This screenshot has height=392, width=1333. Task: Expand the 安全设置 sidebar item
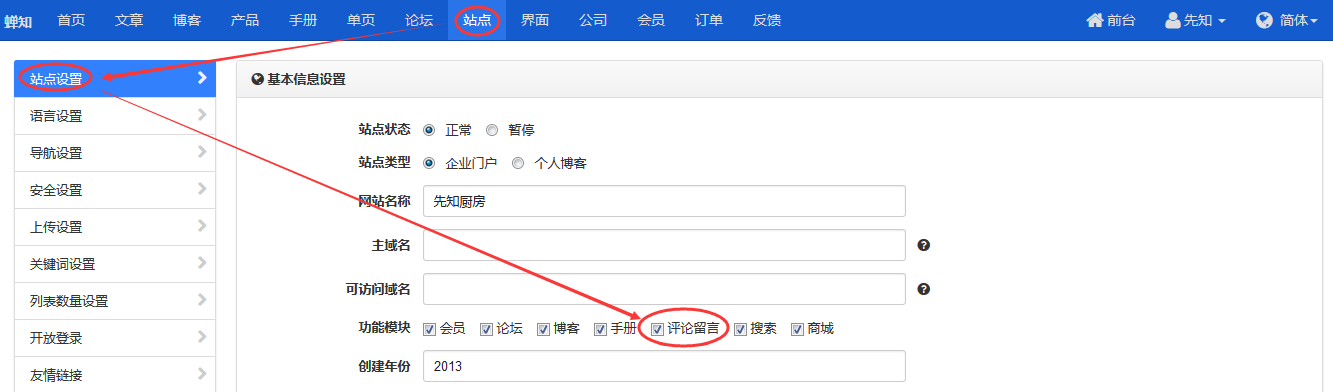pos(115,190)
